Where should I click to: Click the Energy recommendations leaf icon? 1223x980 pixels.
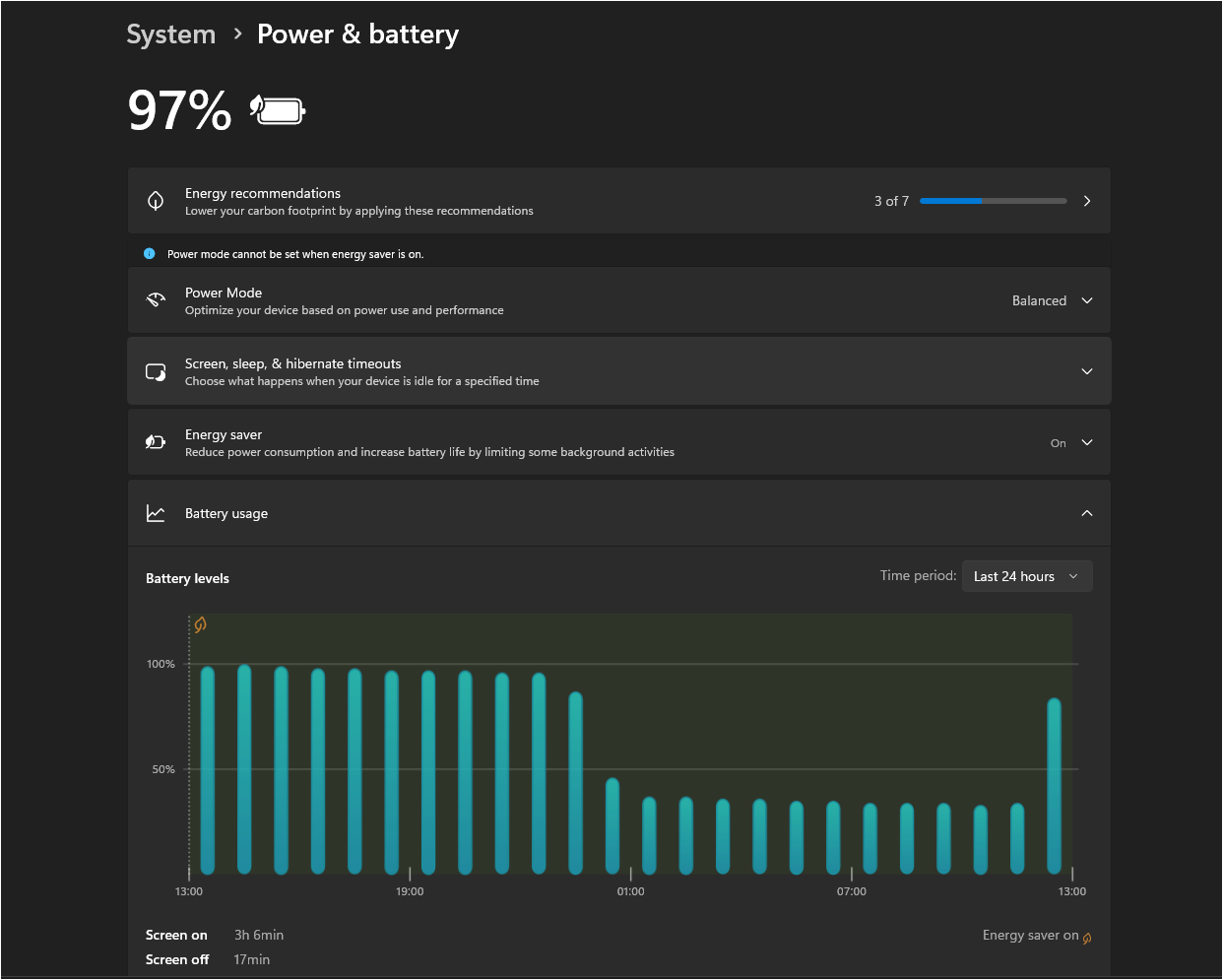156,201
